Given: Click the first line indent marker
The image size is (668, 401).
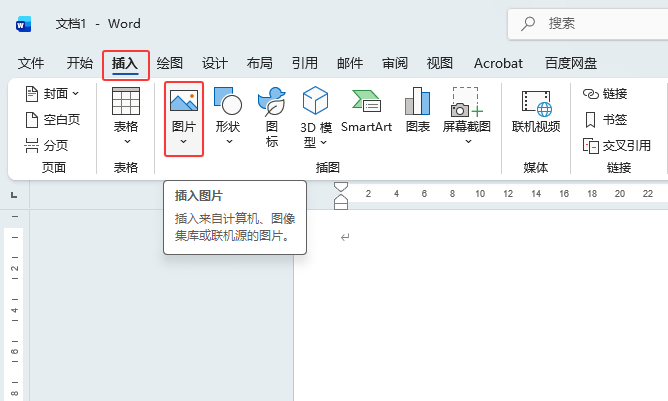Looking at the screenshot, I should pyautogui.click(x=341, y=188).
